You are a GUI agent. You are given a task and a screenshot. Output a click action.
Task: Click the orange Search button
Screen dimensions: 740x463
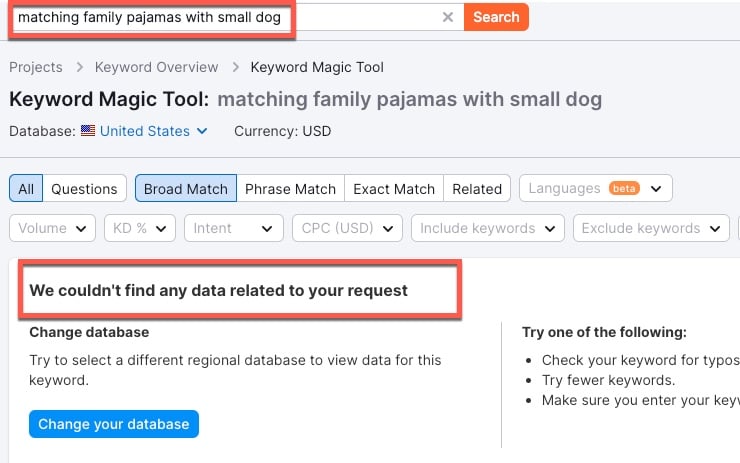tap(496, 17)
